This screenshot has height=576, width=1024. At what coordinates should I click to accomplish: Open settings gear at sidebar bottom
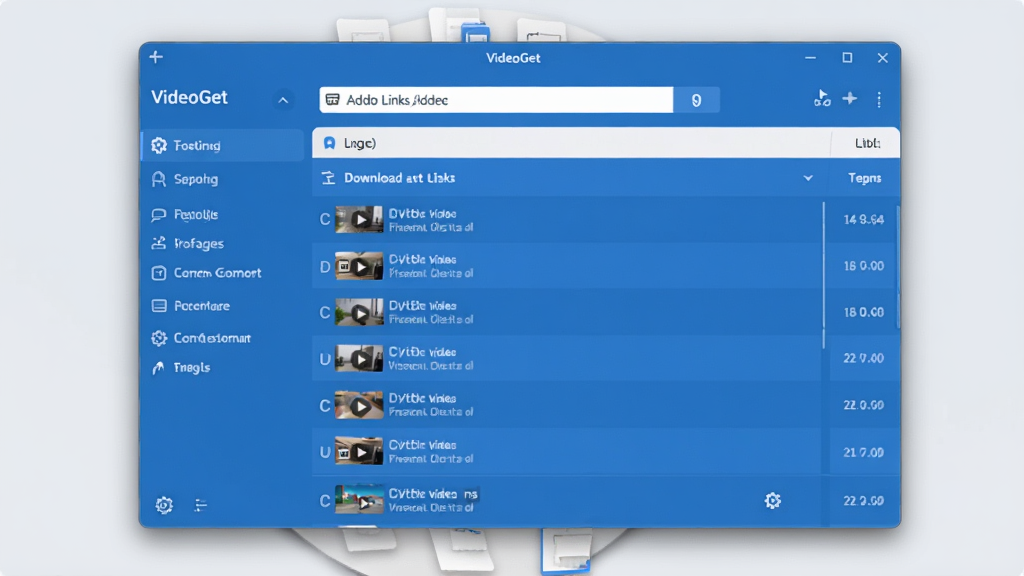[164, 505]
